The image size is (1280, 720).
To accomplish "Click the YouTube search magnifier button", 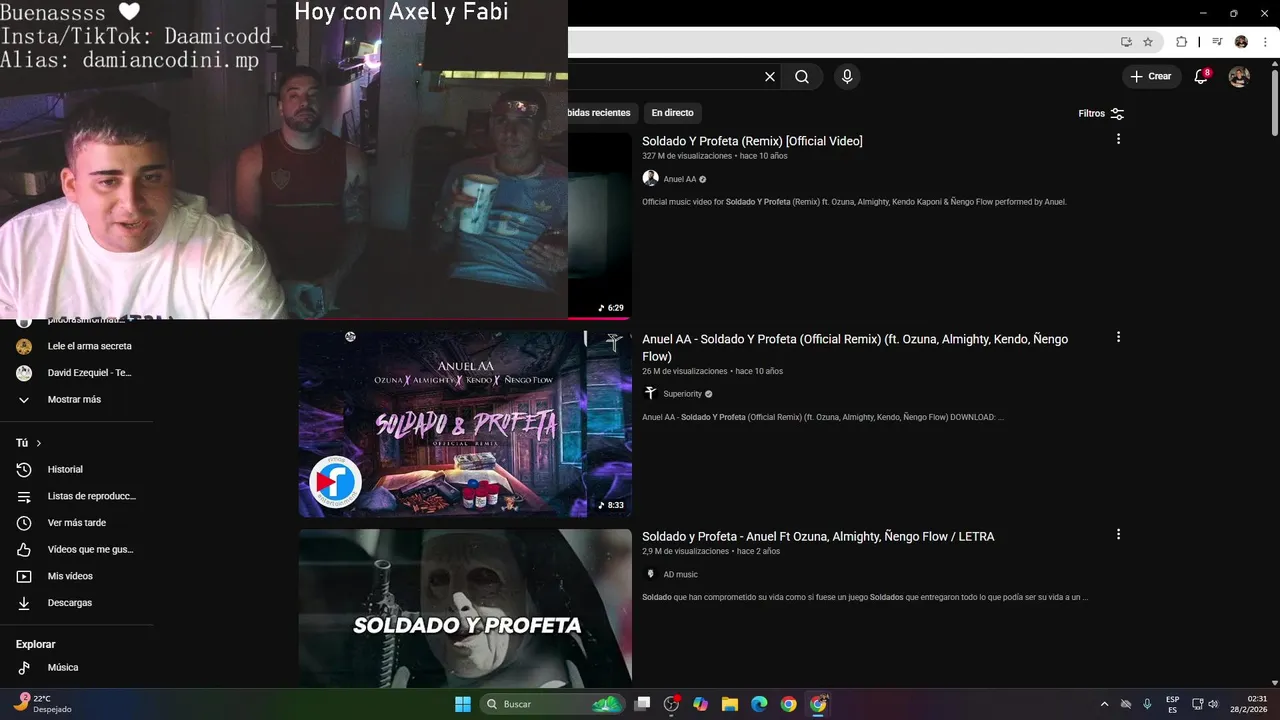I will coord(802,77).
